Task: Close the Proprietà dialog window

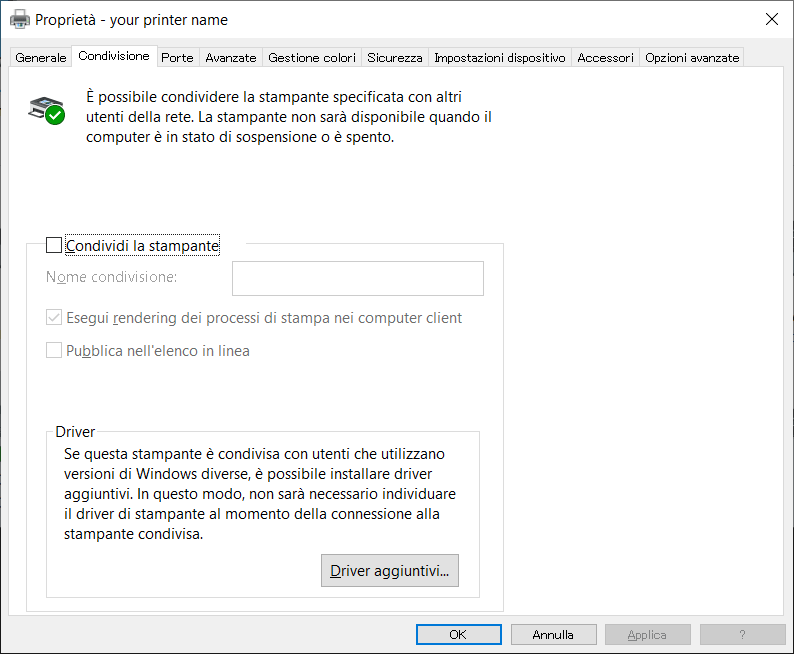Action: click(x=772, y=19)
